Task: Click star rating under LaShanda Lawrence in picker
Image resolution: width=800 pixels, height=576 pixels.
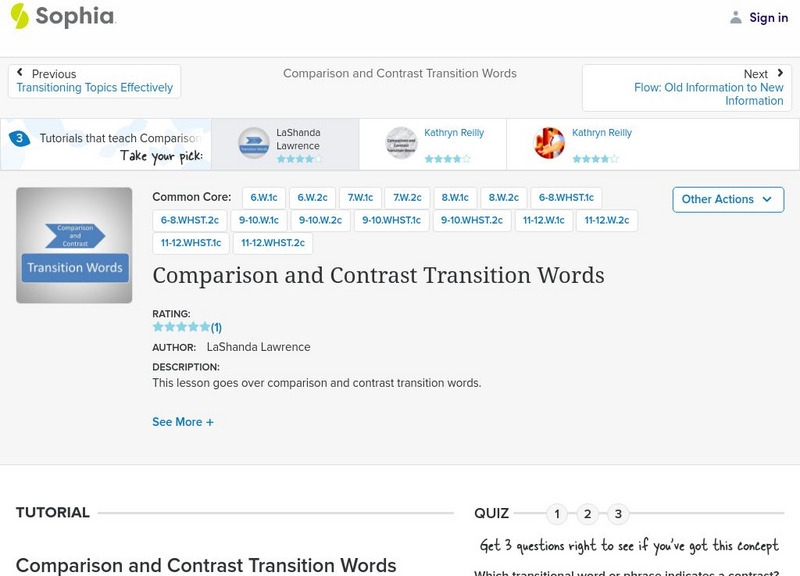Action: pyautogui.click(x=299, y=159)
